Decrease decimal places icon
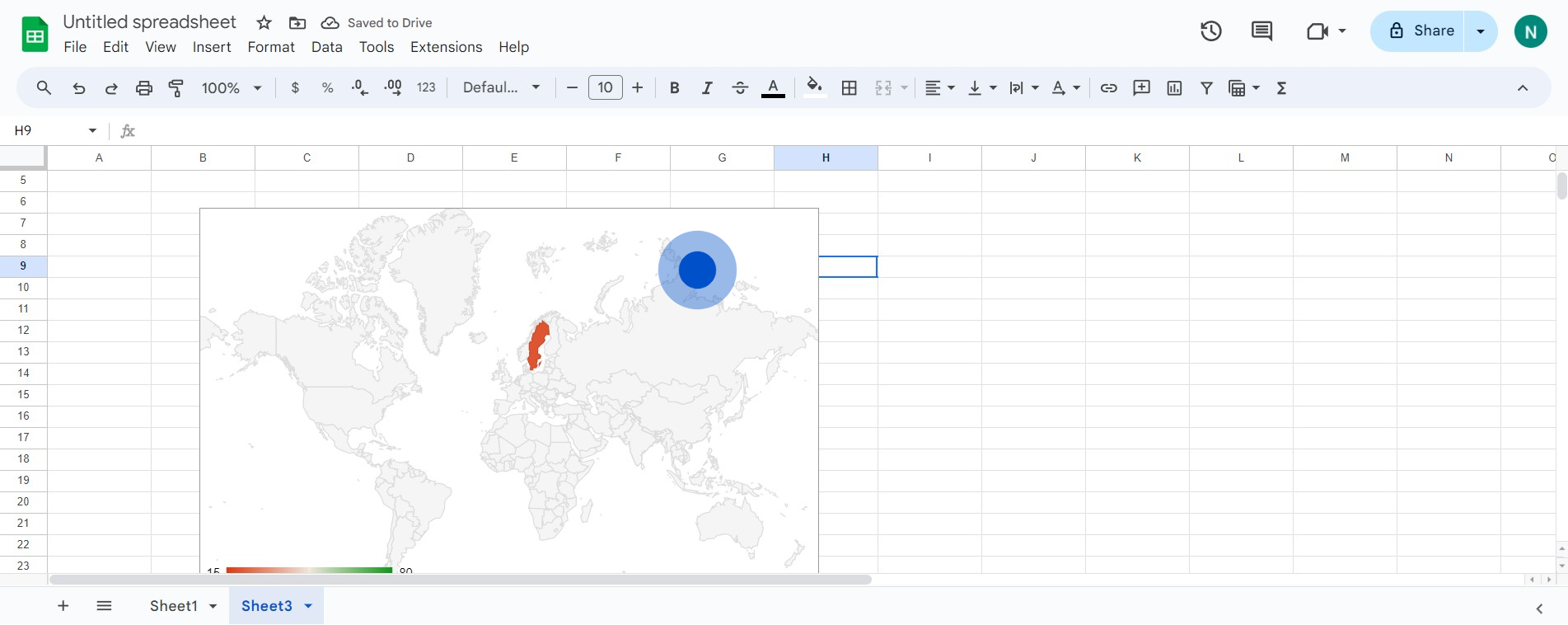The height and width of the screenshot is (625, 1568). pyautogui.click(x=360, y=87)
